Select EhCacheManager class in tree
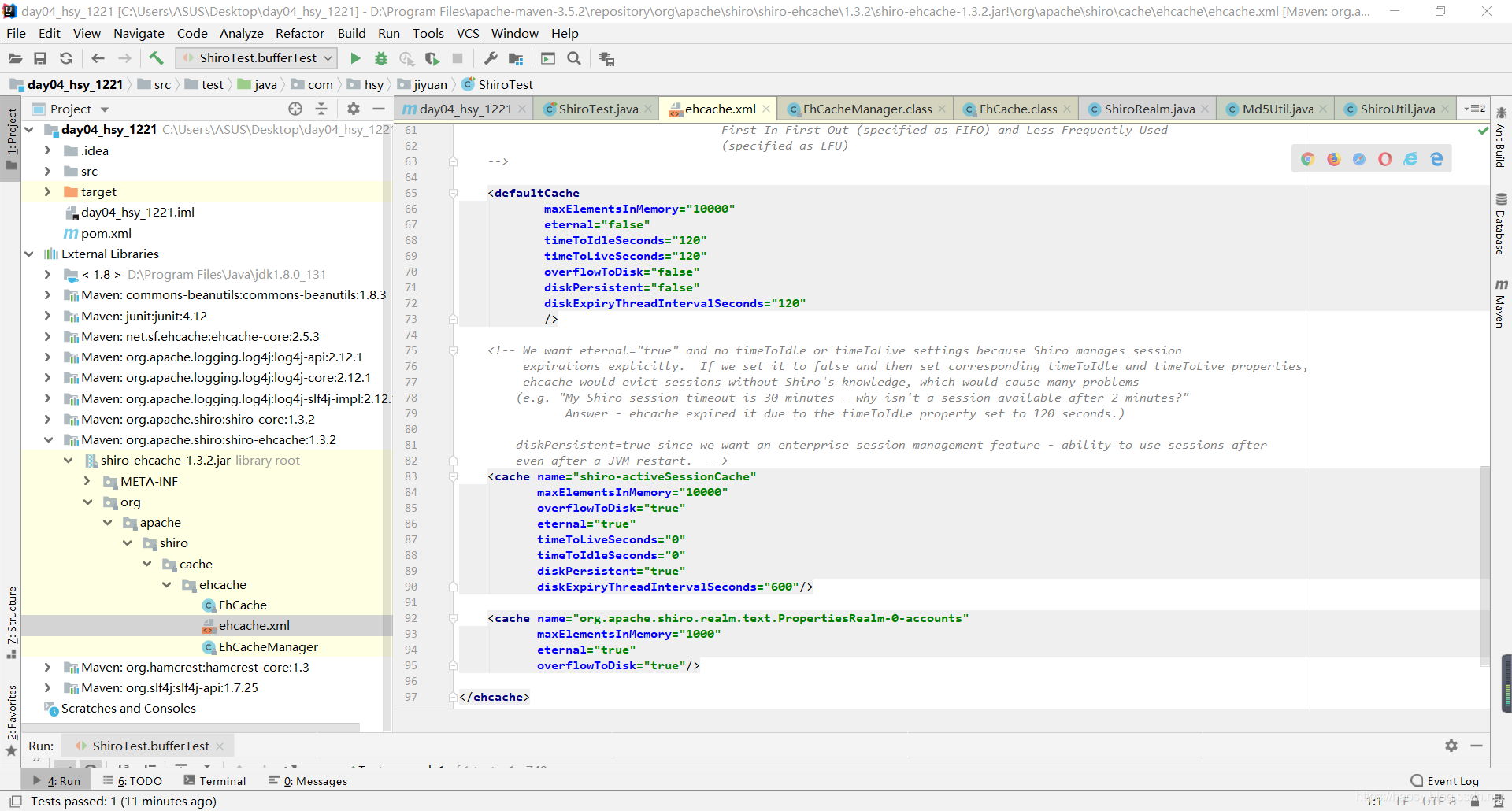This screenshot has height=811, width=1512. (269, 646)
